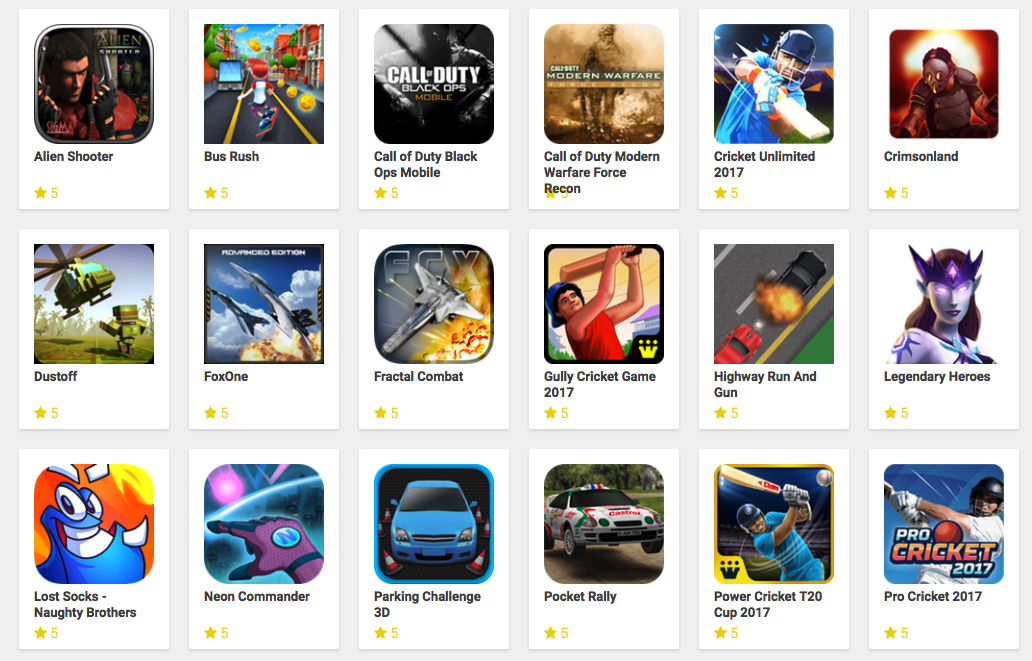Viewport: 1032px width, 661px height.
Task: Open the Pocket Rally car icon
Action: [604, 523]
